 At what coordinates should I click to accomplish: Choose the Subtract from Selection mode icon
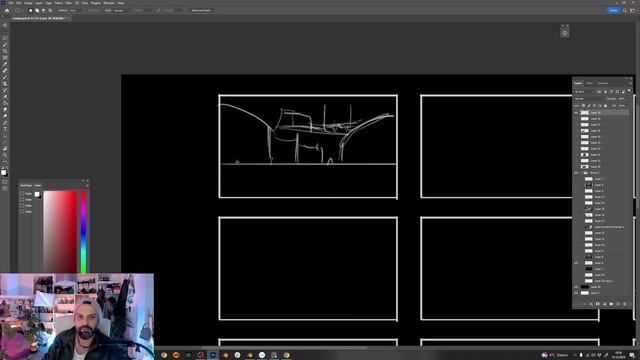click(x=44, y=10)
